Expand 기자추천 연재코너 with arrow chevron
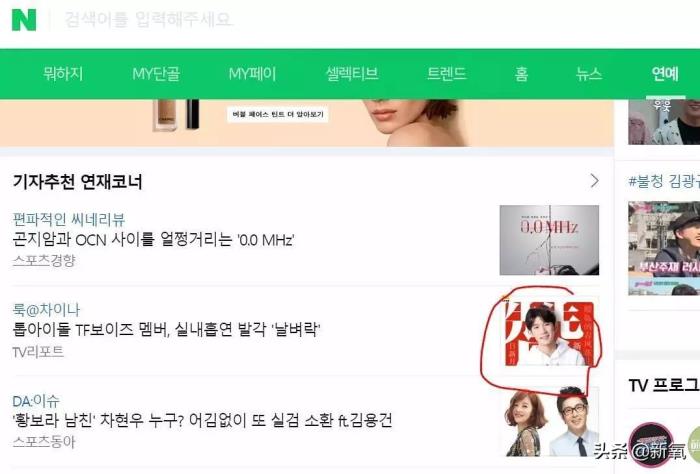Image resolution: width=700 pixels, height=474 pixels. point(594,181)
